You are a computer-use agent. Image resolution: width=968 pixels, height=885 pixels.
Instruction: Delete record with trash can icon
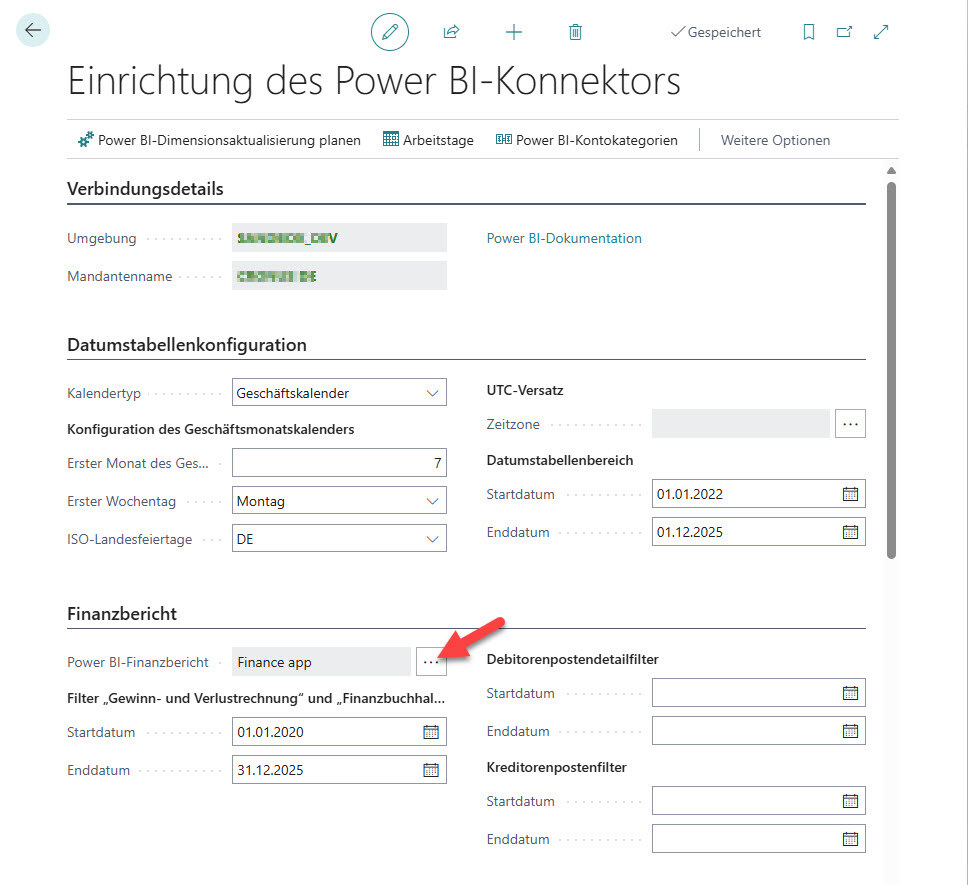pyautogui.click(x=575, y=32)
